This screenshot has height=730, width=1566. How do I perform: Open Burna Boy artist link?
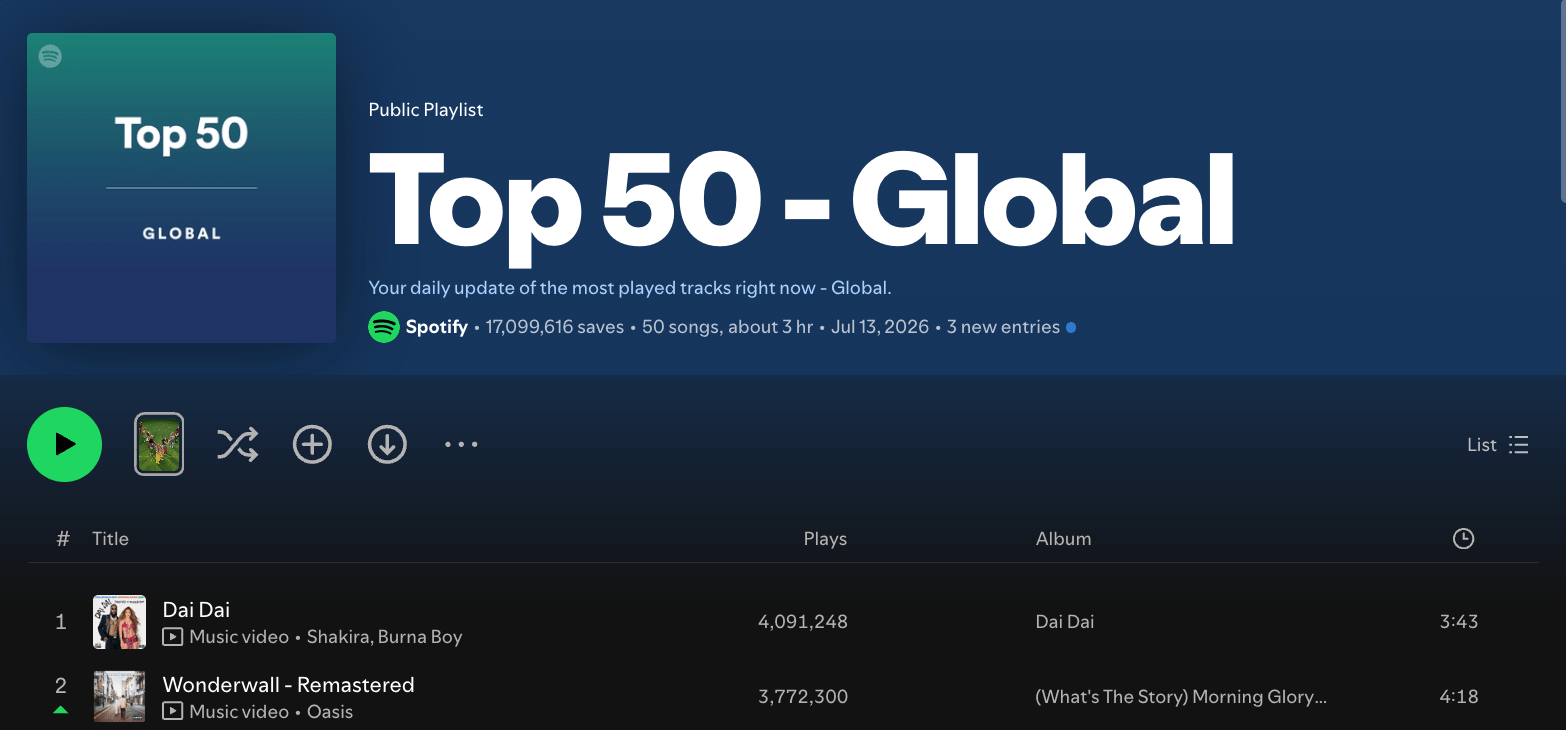pyautogui.click(x=420, y=637)
